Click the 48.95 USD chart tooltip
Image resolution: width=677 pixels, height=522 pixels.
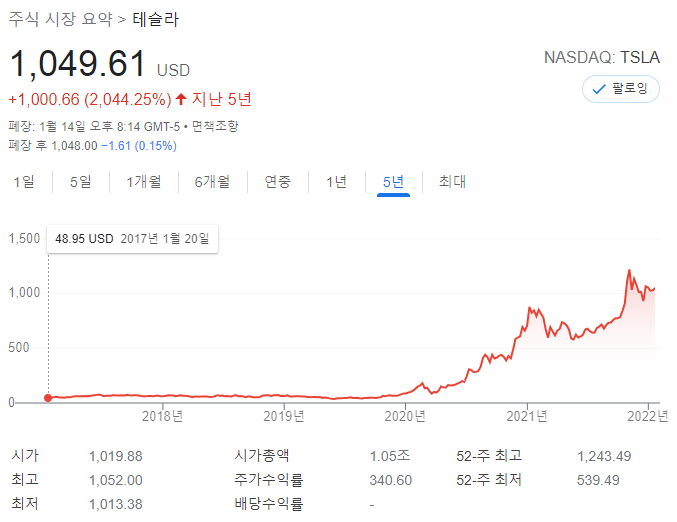133,239
